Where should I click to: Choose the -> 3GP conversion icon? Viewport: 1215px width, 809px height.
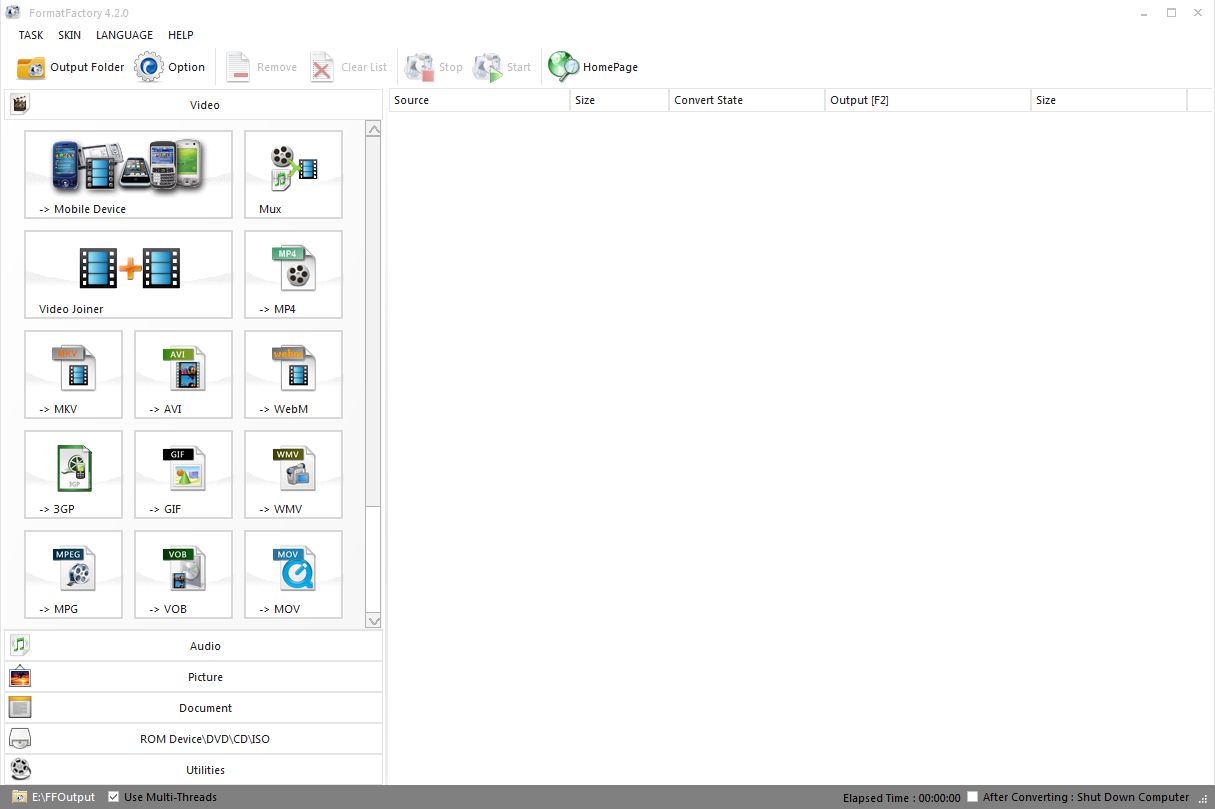73,474
